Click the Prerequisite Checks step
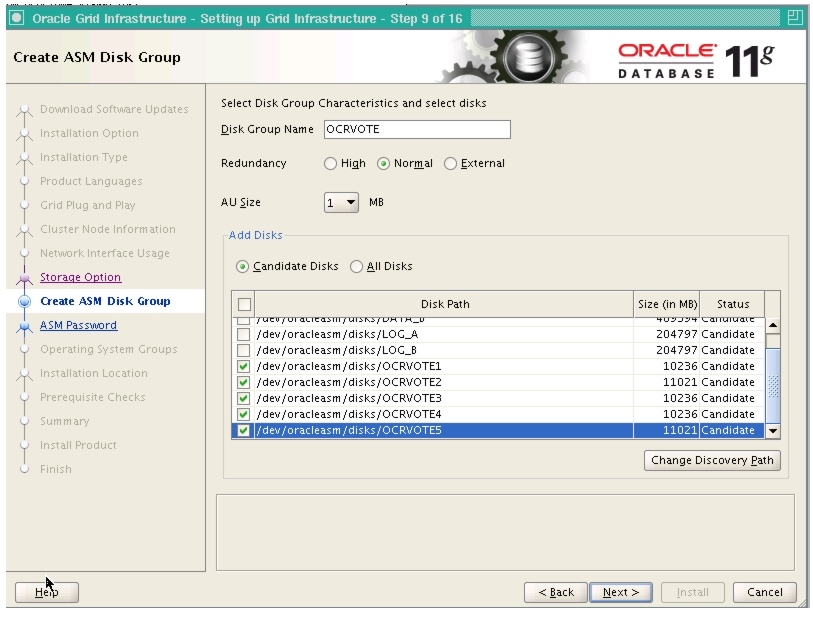The width and height of the screenshot is (813, 640). [x=93, y=397]
